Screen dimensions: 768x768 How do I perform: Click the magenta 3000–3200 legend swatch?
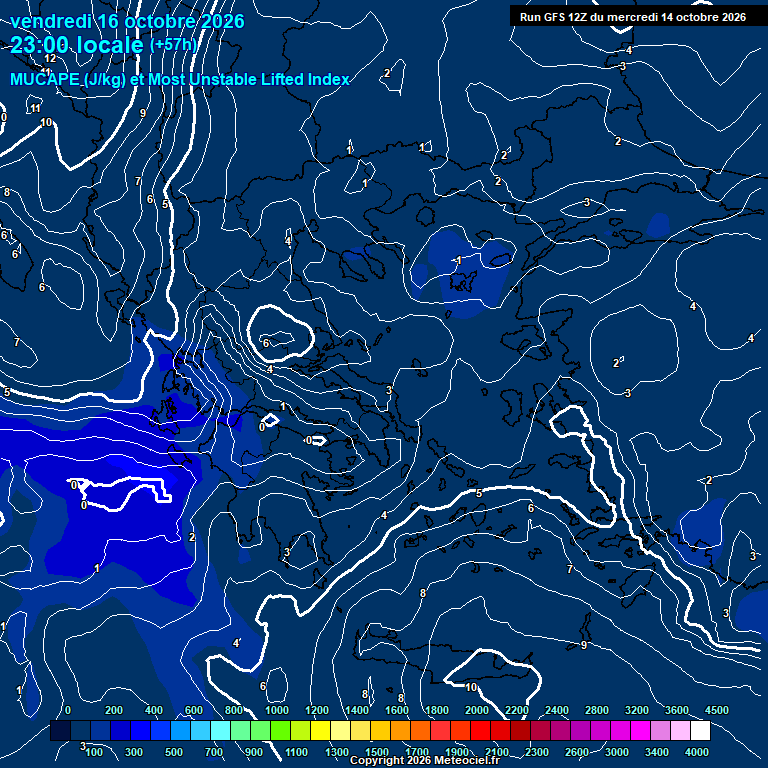coord(621,730)
